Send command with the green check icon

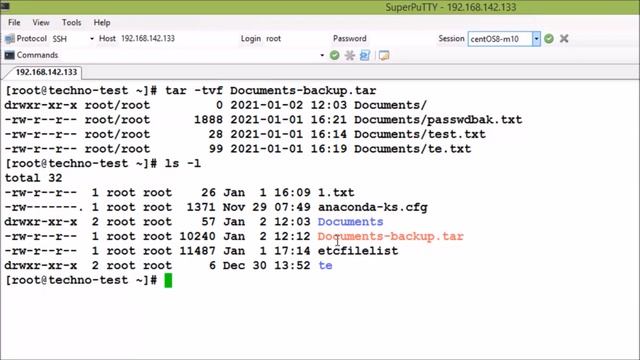[x=335, y=55]
